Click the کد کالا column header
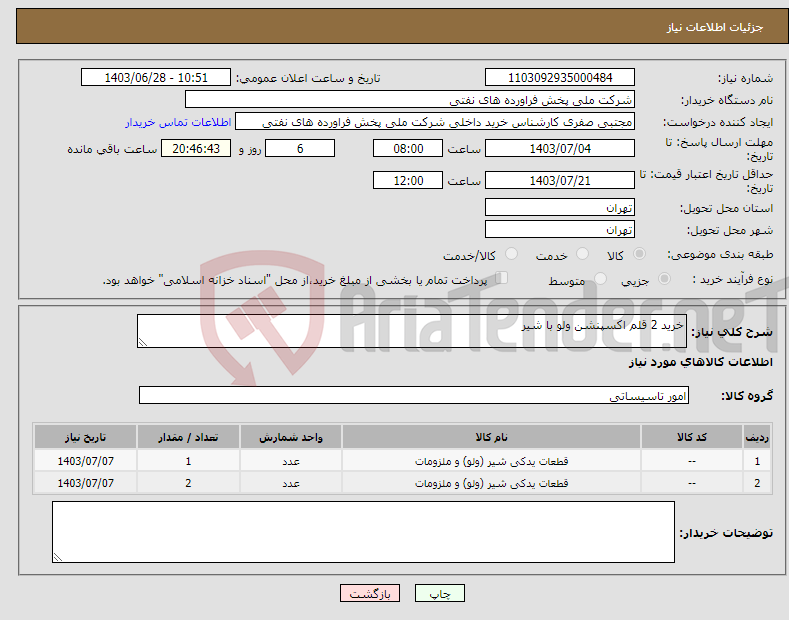The width and height of the screenshot is (789, 620). pyautogui.click(x=692, y=437)
